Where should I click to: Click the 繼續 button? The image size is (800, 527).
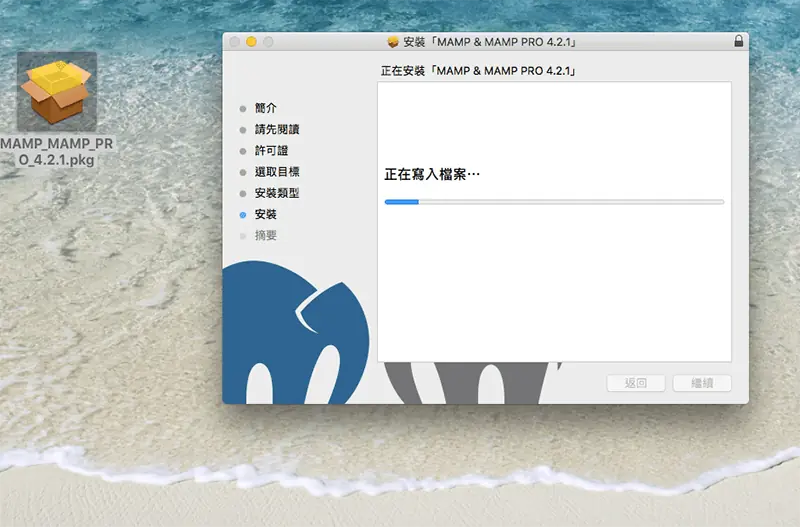702,383
